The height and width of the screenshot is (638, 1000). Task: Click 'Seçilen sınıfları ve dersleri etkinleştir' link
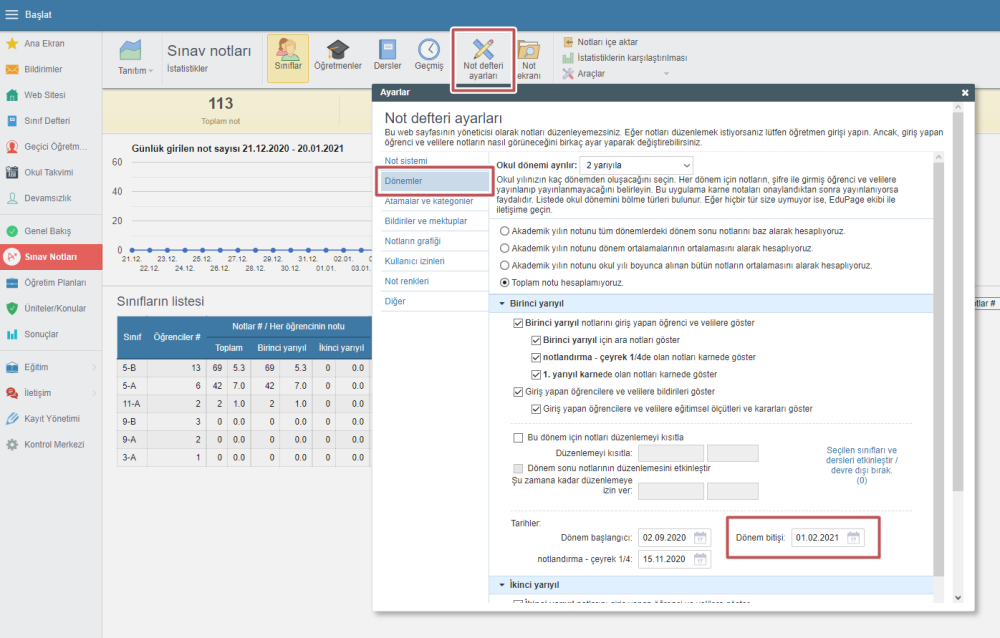click(862, 465)
